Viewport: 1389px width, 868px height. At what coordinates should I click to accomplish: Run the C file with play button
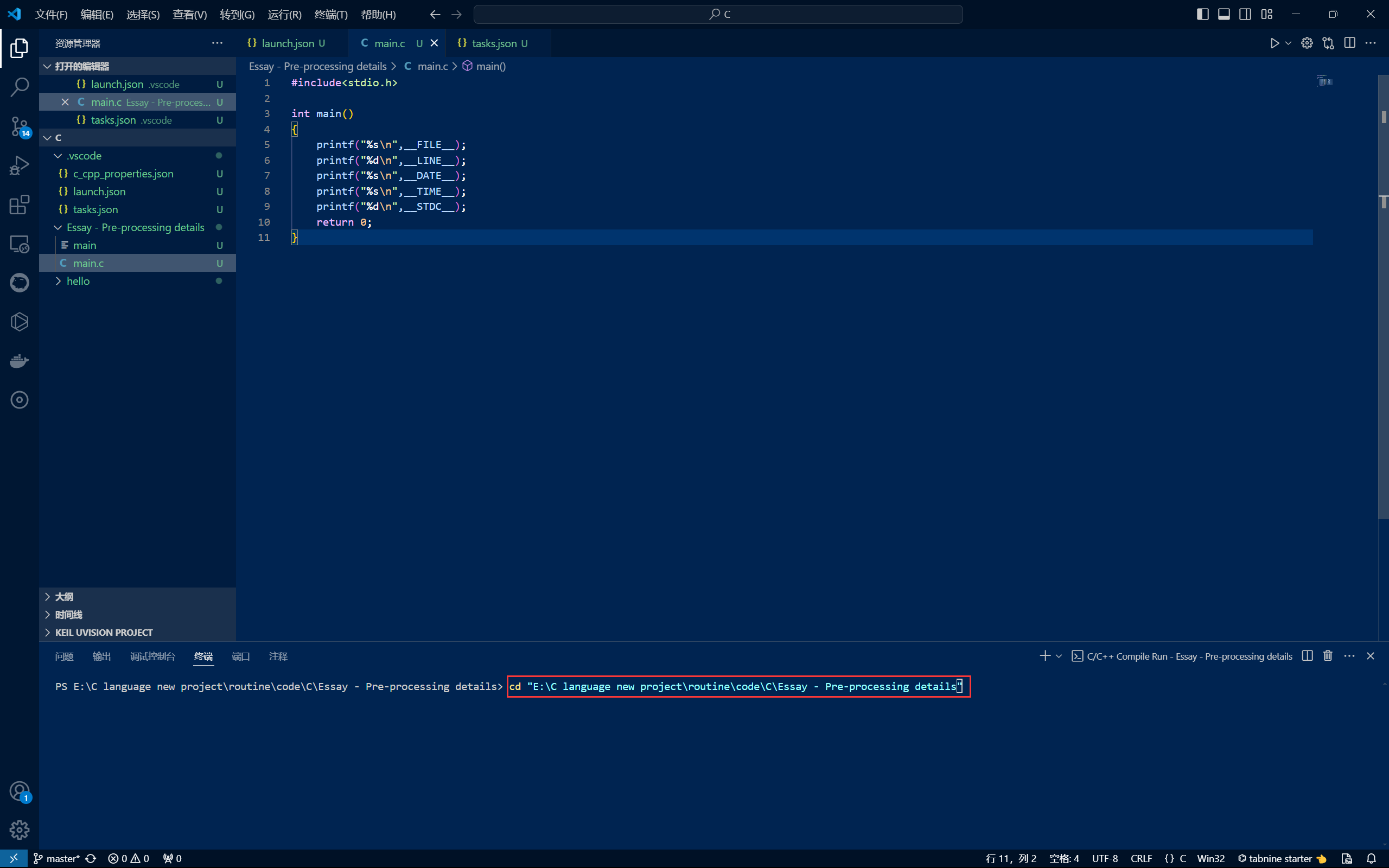click(x=1274, y=43)
